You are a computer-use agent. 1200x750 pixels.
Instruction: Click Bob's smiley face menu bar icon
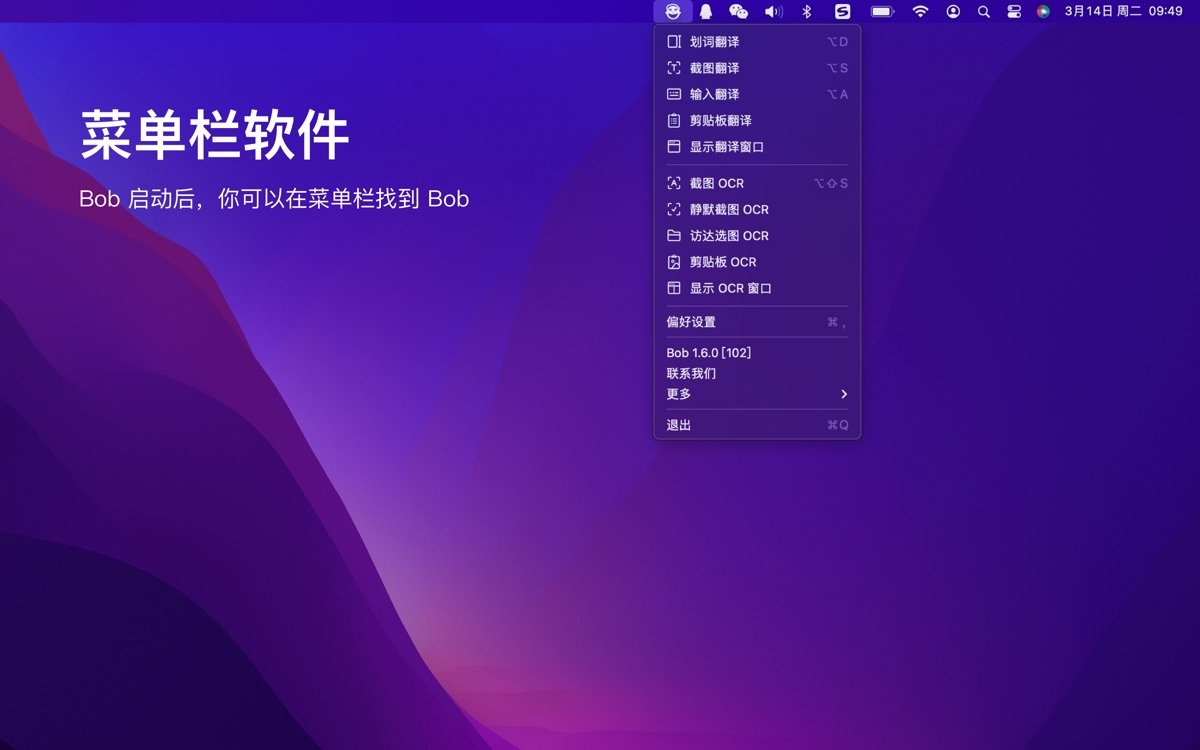[x=672, y=11]
